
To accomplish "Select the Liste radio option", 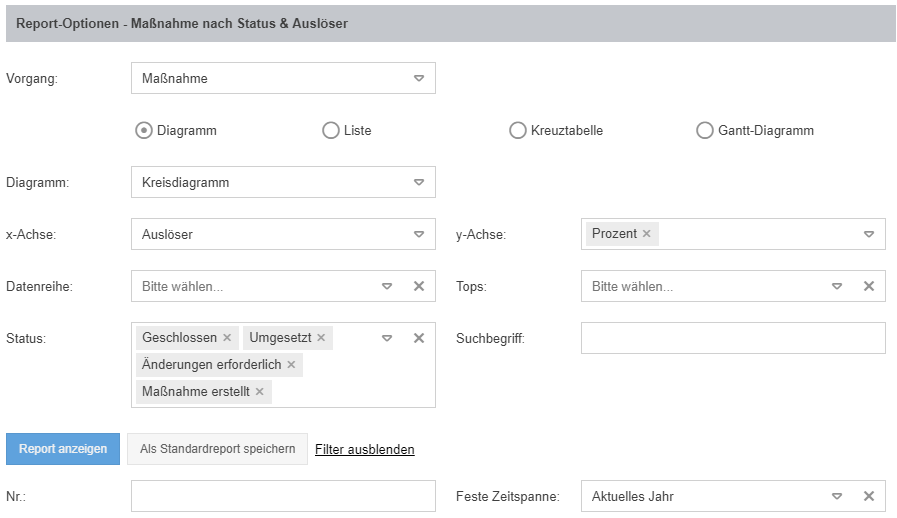I will click(x=331, y=130).
